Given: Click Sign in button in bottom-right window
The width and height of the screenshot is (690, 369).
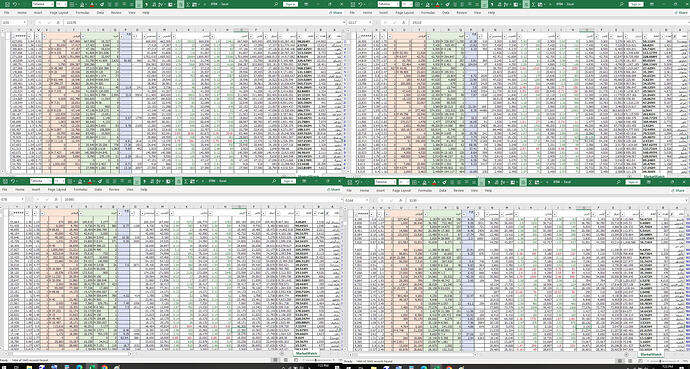Looking at the screenshot, I should [633, 182].
